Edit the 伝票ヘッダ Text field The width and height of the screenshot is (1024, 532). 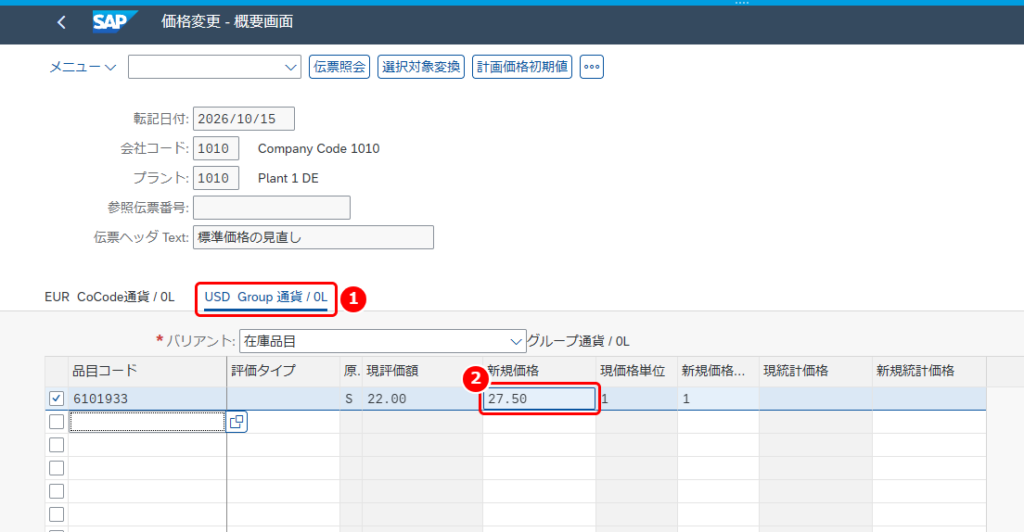[x=313, y=237]
